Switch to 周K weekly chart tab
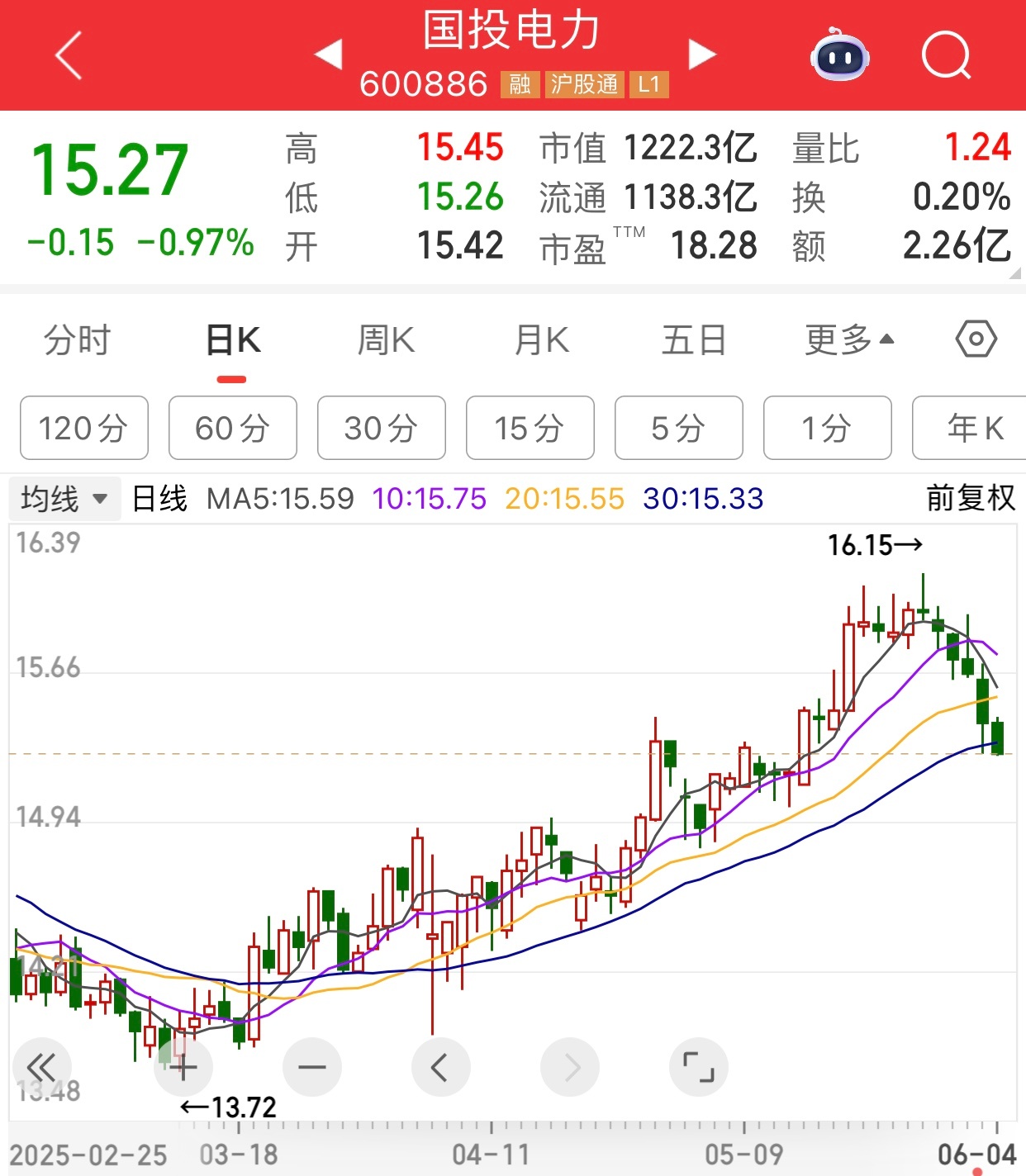1026x1176 pixels. 386,340
